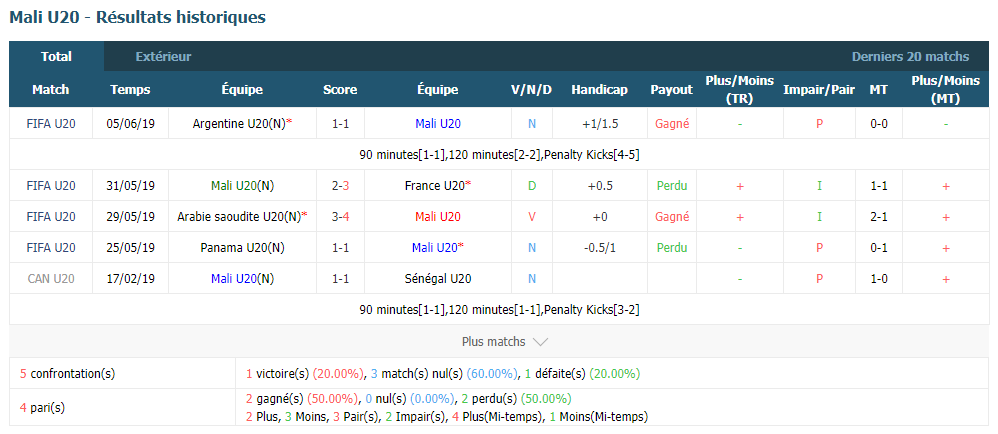Switch to the Total tab
This screenshot has height=434, width=998.
pyautogui.click(x=57, y=57)
